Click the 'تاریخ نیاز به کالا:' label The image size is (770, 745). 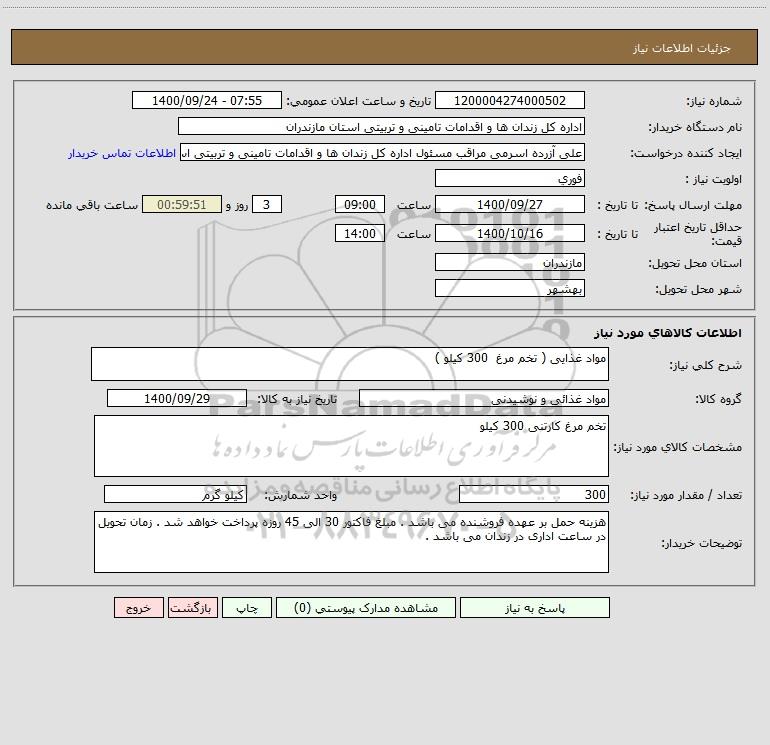pyautogui.click(x=297, y=399)
